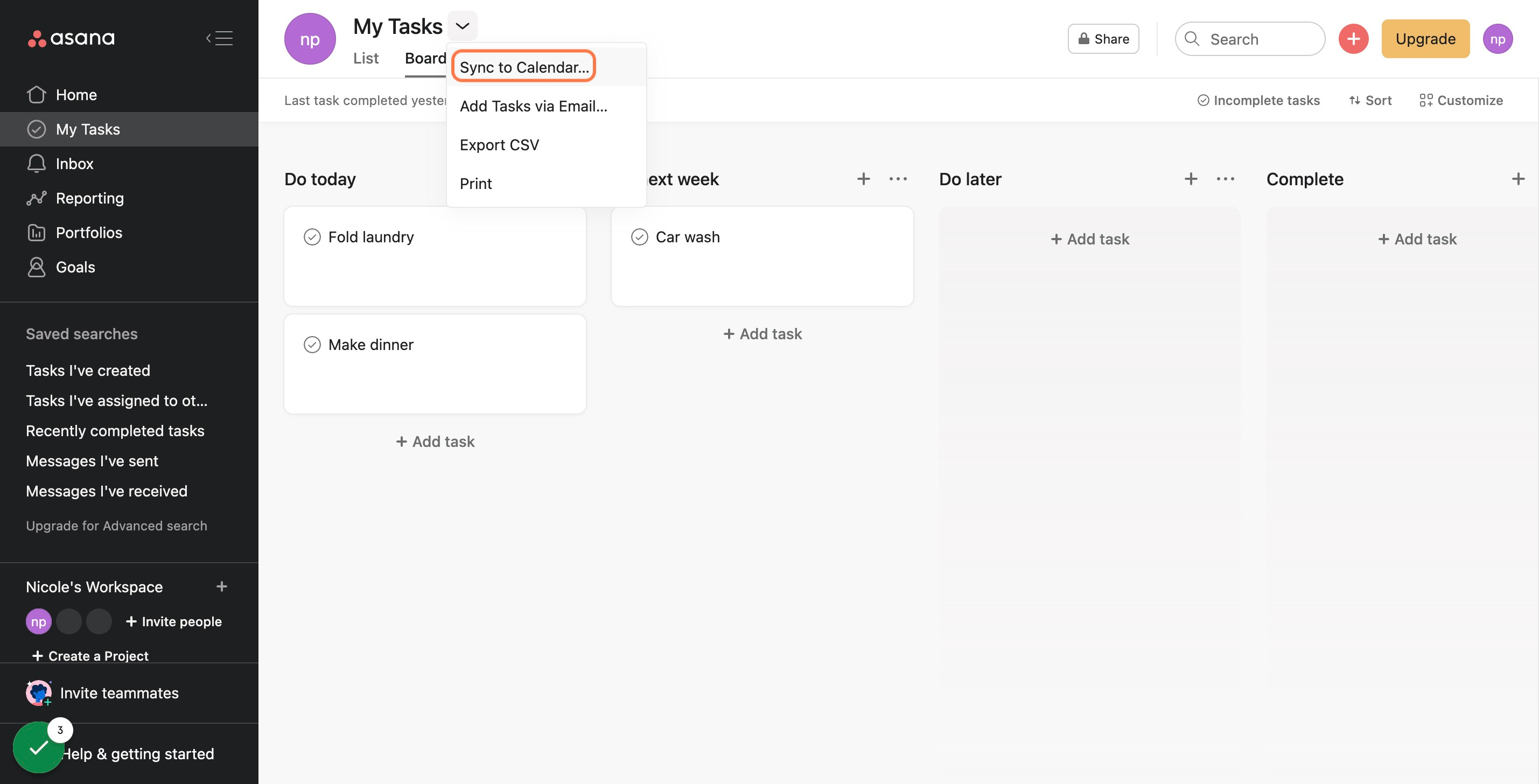Viewport: 1539px width, 784px height.
Task: Collapse the sidebar with the hamburger icon
Action: (219, 38)
